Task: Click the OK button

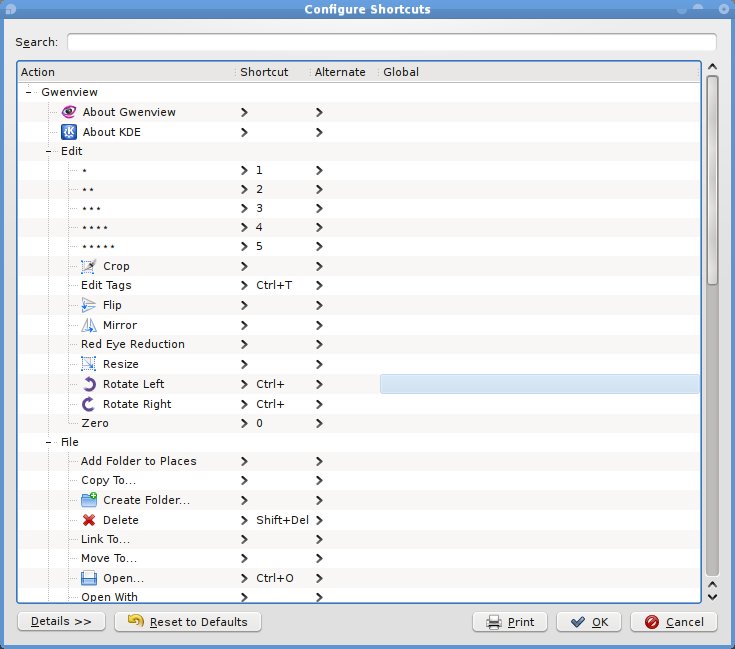Action: point(590,622)
